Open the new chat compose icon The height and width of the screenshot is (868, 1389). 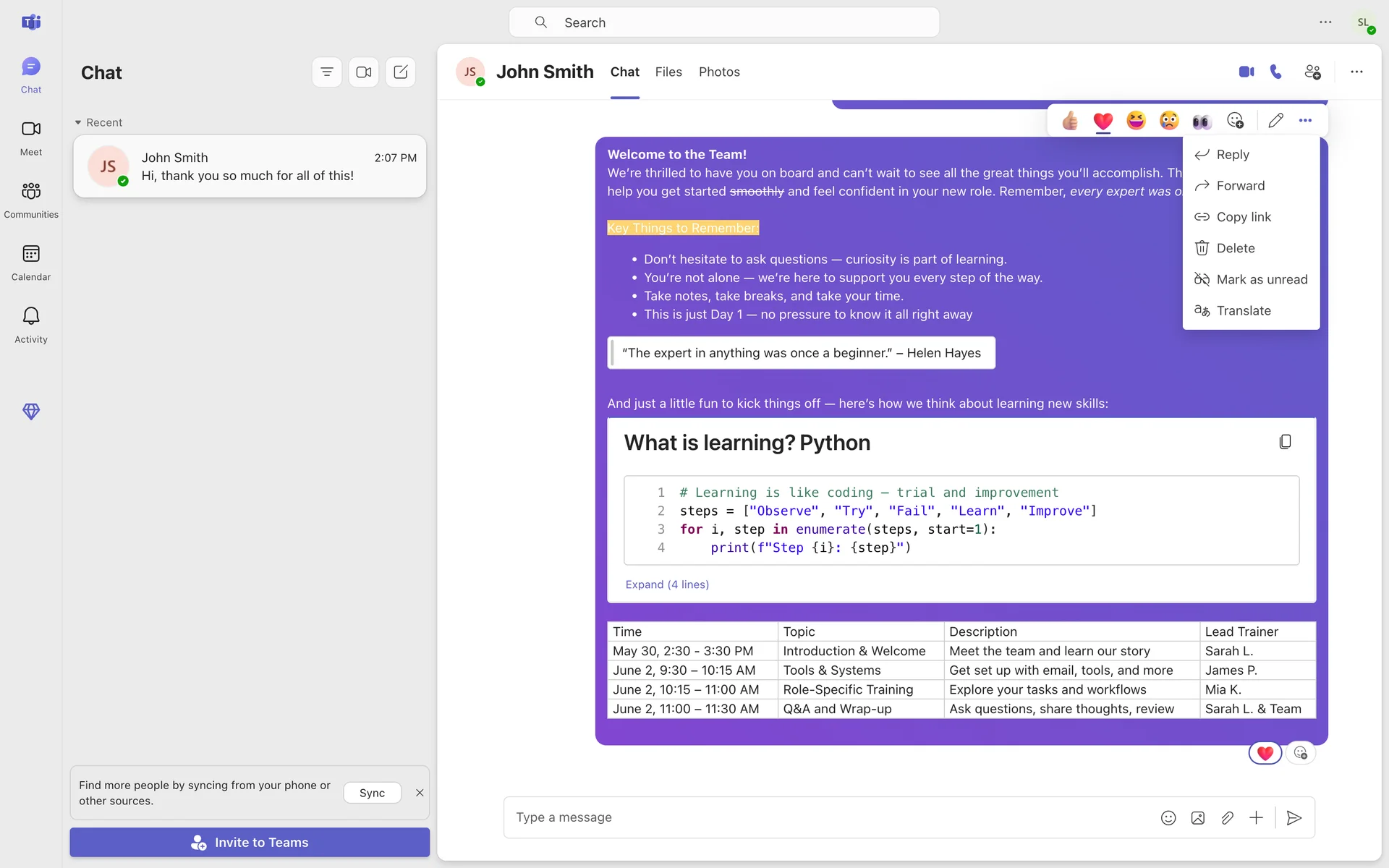tap(400, 72)
